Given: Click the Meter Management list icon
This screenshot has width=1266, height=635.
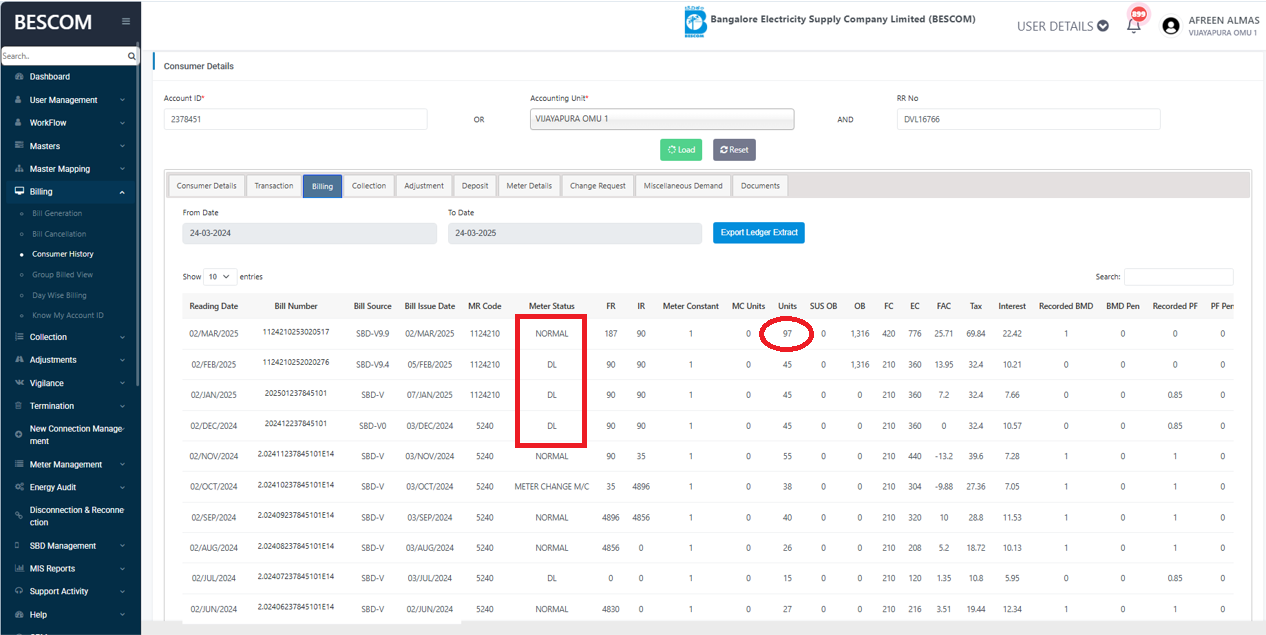Looking at the screenshot, I should (20, 465).
